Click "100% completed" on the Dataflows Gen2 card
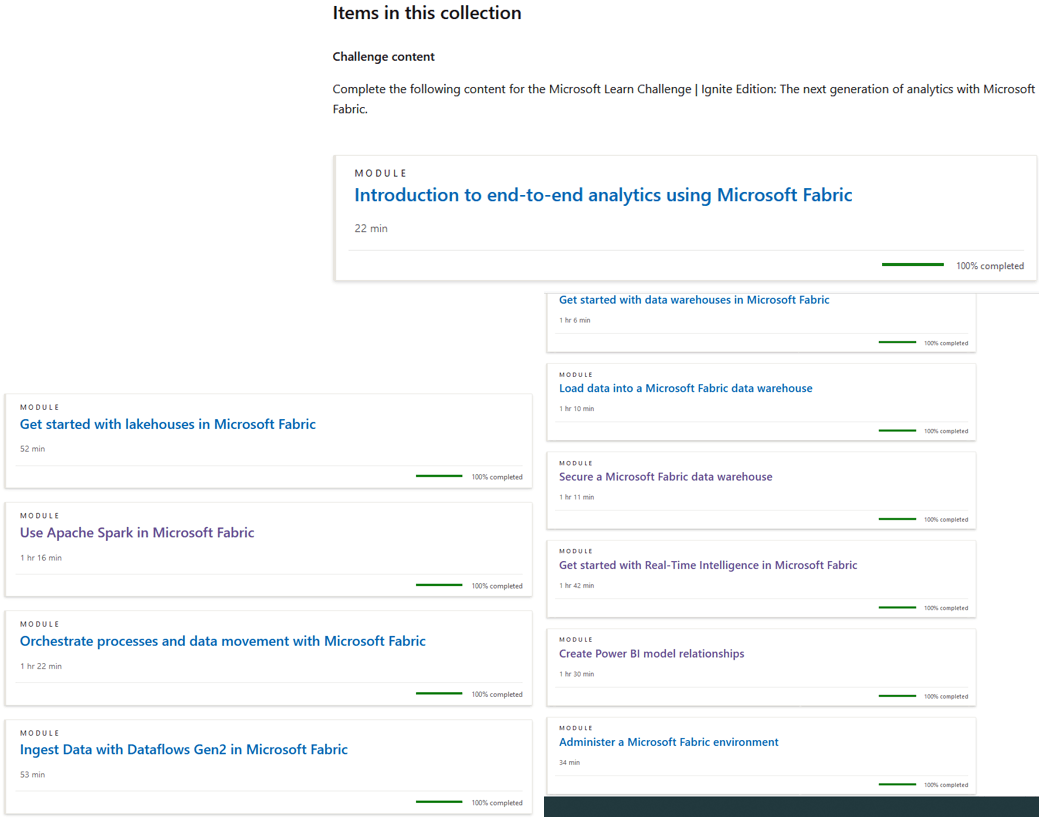Screen dimensions: 1039x818 [x=497, y=803]
